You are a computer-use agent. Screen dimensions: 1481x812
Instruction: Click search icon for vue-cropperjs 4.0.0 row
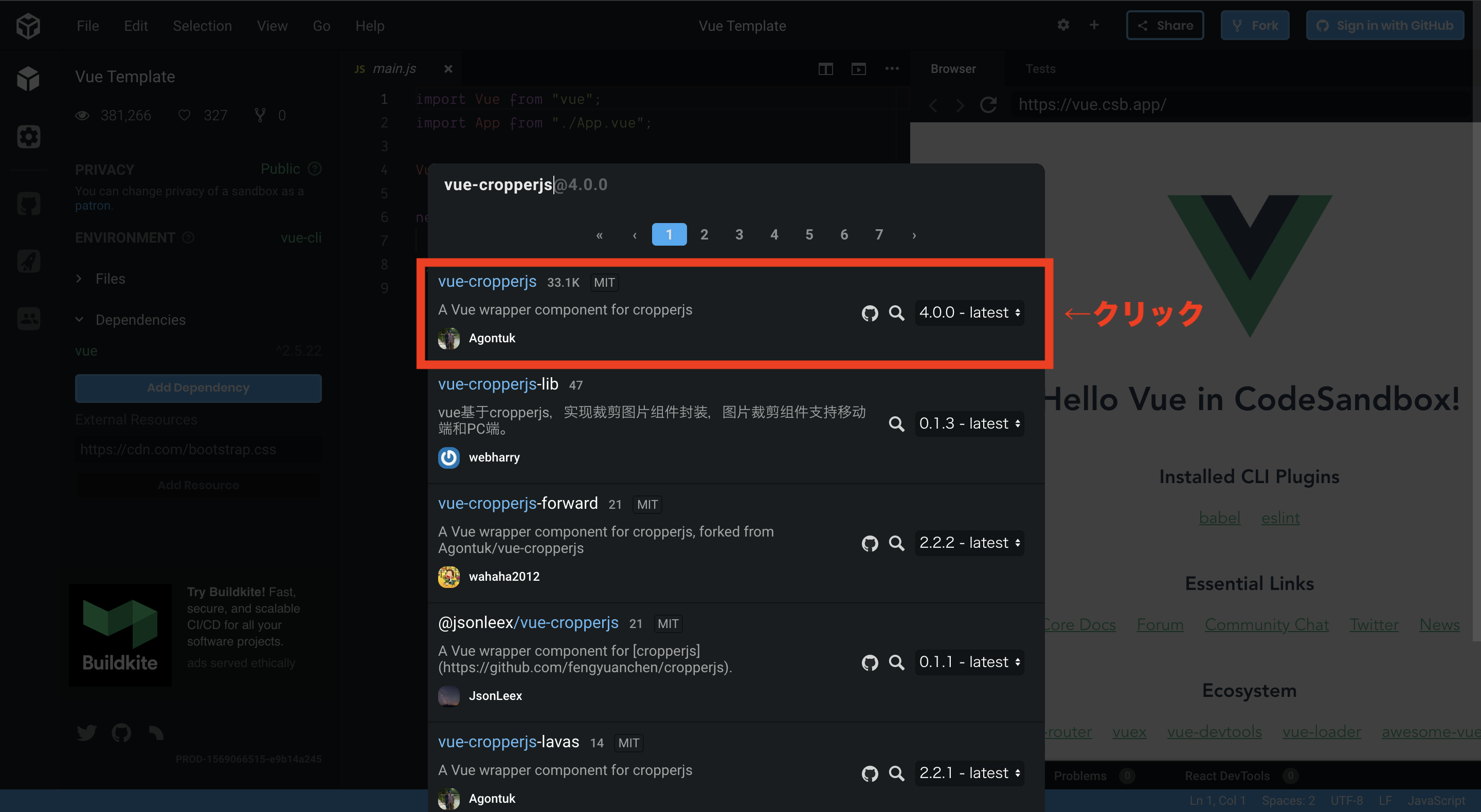click(896, 312)
